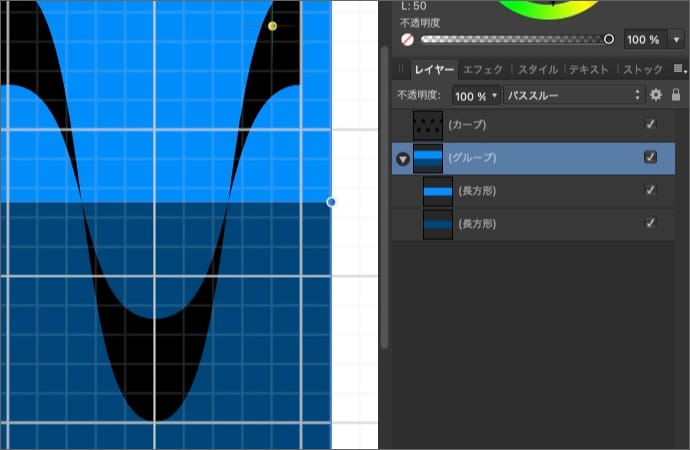Image resolution: width=690 pixels, height=450 pixels.
Task: Click the lock icon in layers panel
Action: (676, 95)
